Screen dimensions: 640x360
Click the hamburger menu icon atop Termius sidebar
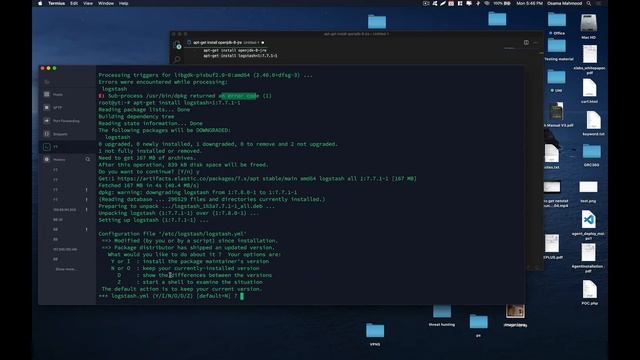coord(47,82)
